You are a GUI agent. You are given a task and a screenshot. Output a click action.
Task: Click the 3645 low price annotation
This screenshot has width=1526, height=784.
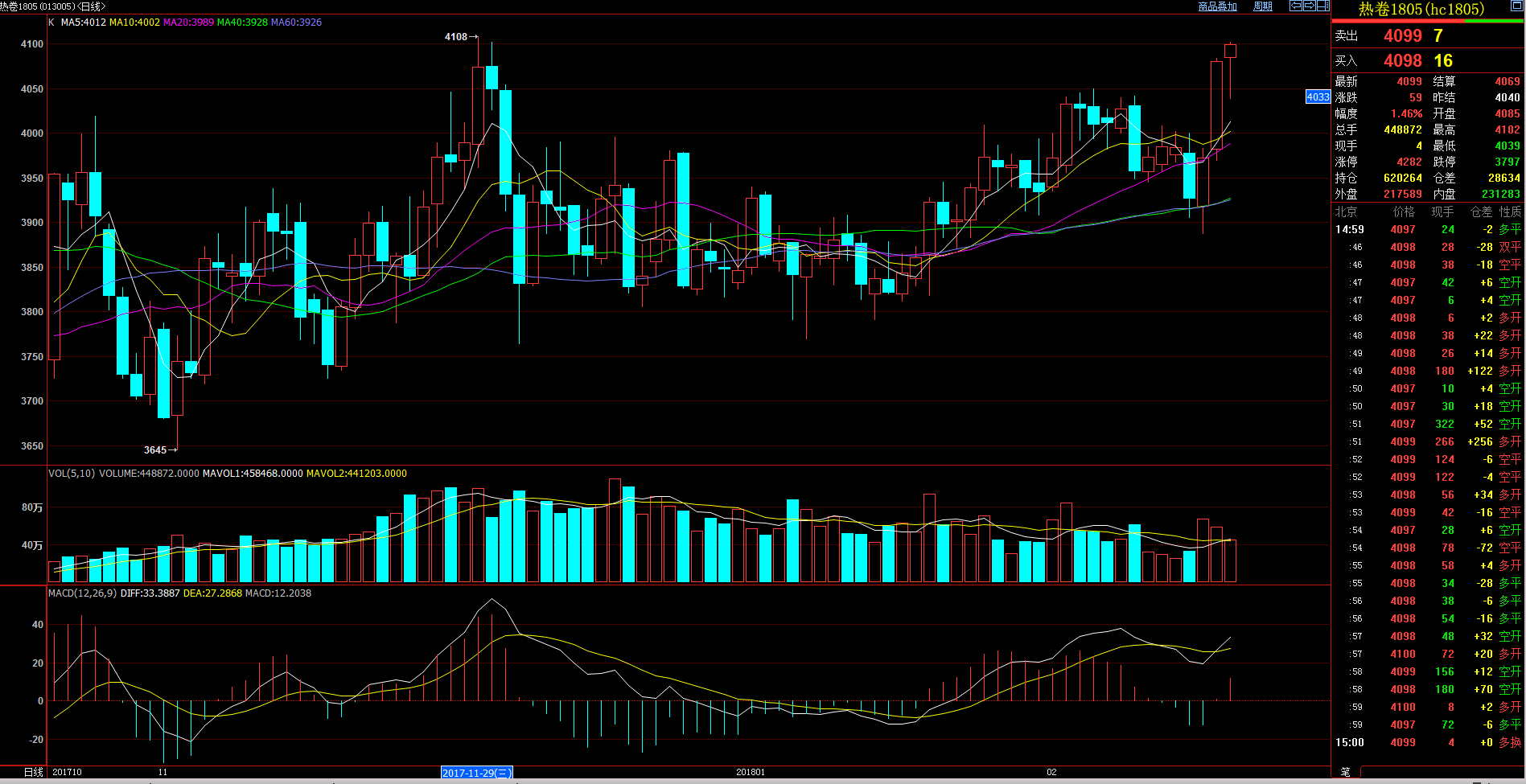click(x=155, y=450)
